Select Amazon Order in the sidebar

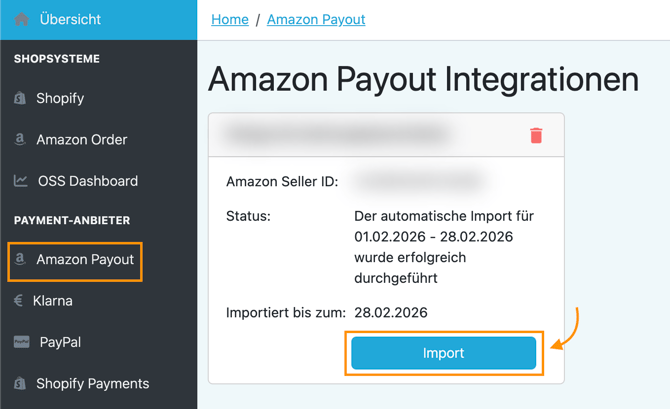tap(82, 140)
